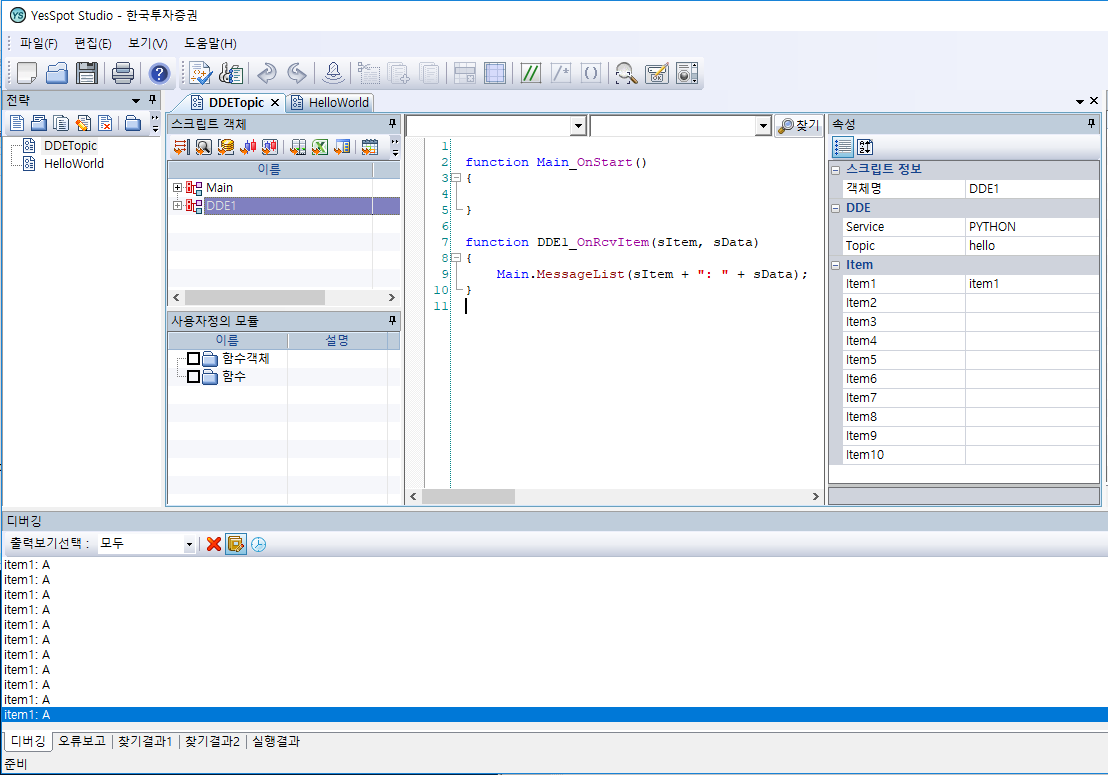Open Help via the blue question mark icon
Viewport: 1108px width, 775px height.
(159, 73)
